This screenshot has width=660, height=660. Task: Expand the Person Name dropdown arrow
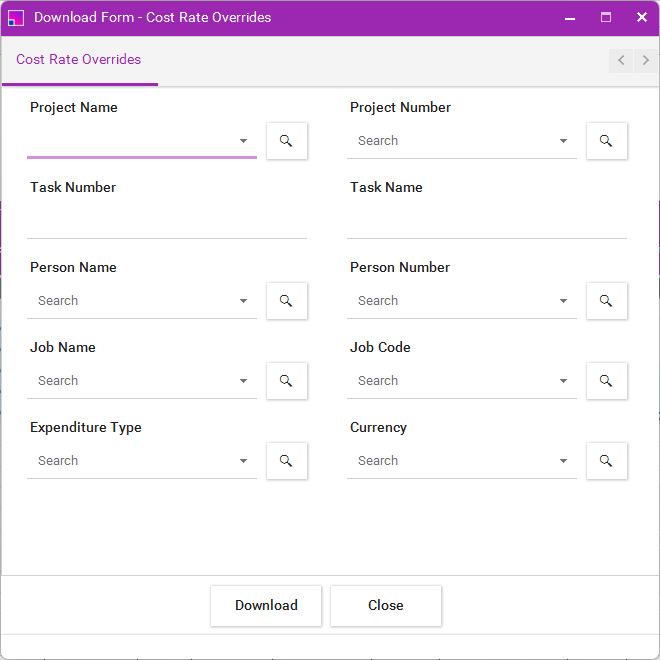click(243, 301)
